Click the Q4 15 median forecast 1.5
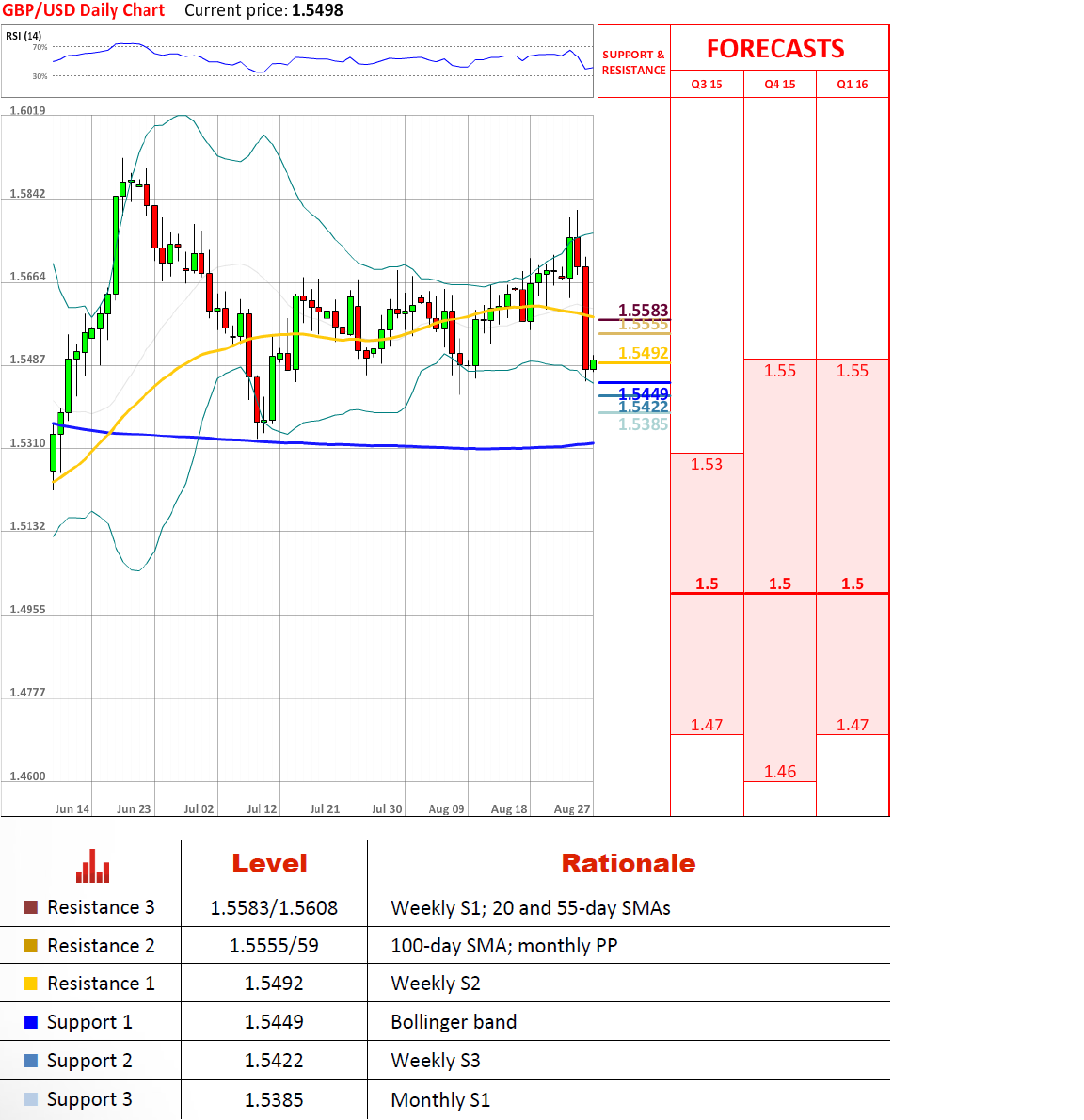Viewport: 1084px width, 1120px height. tap(780, 584)
